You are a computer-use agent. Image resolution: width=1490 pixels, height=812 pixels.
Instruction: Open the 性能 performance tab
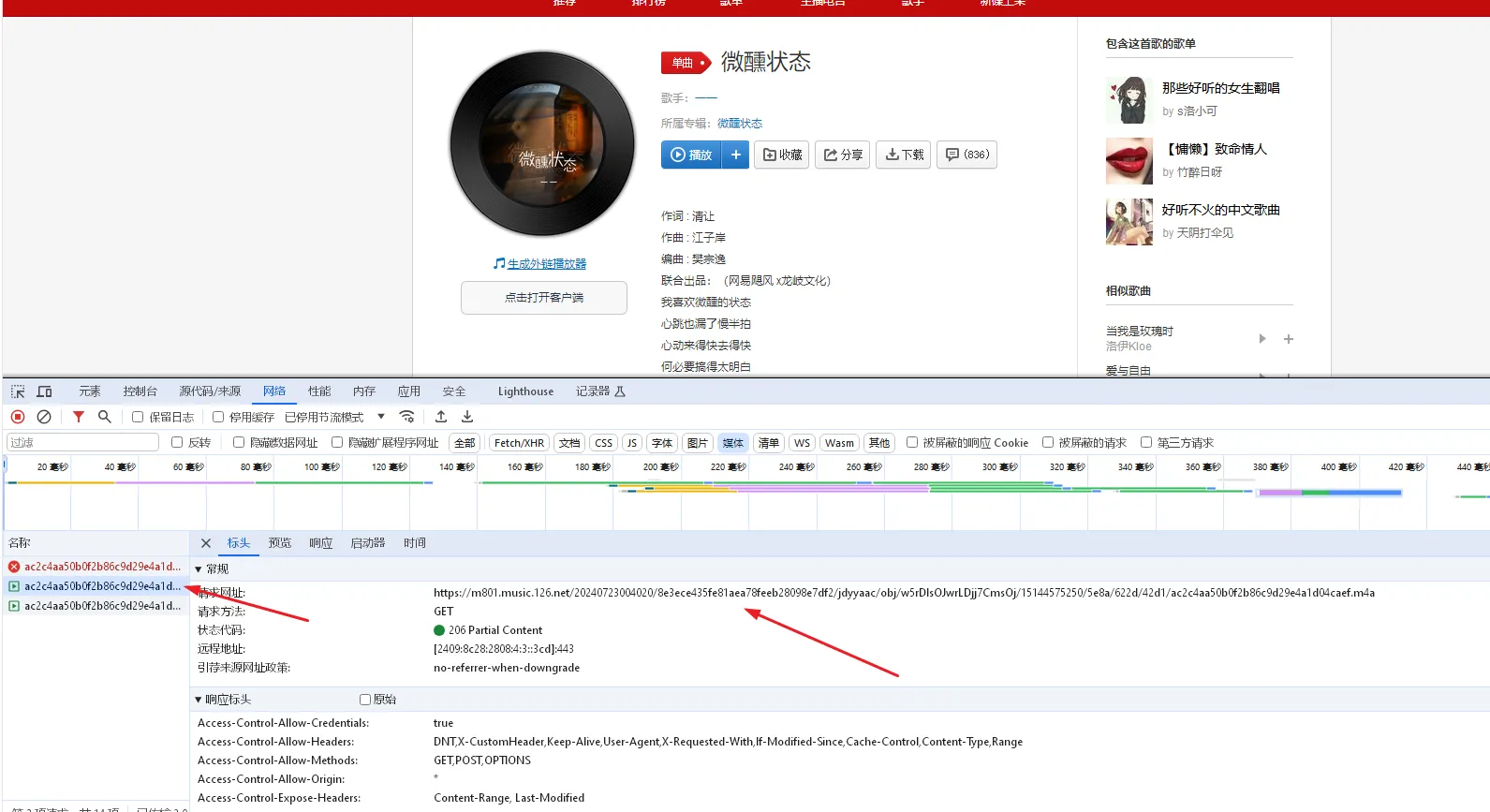pos(320,391)
